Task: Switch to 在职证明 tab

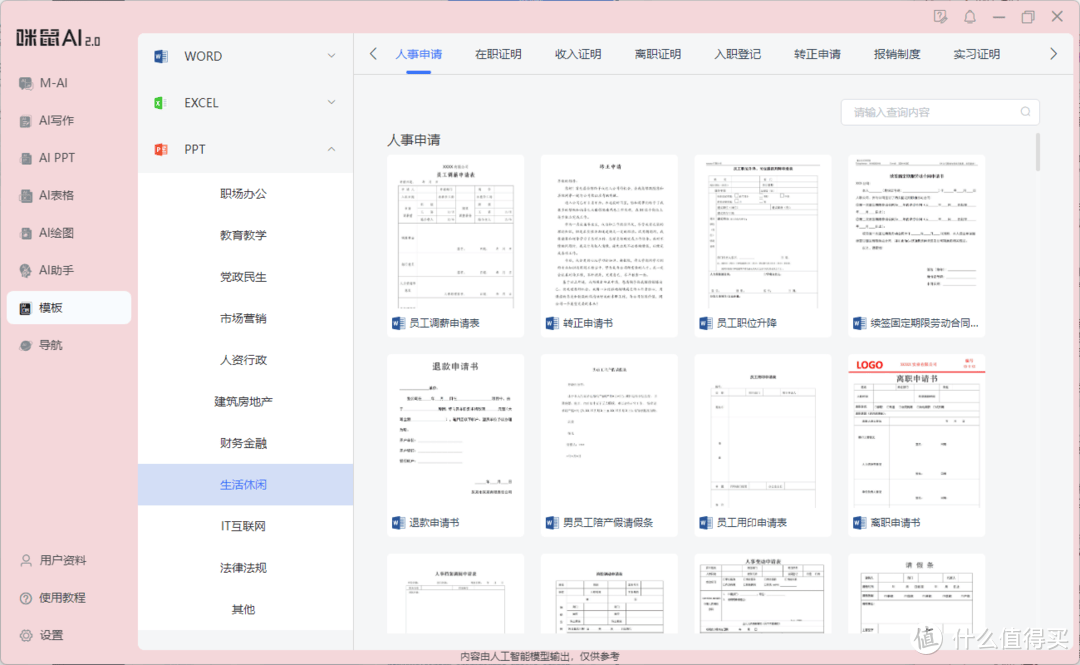Action: [x=498, y=54]
